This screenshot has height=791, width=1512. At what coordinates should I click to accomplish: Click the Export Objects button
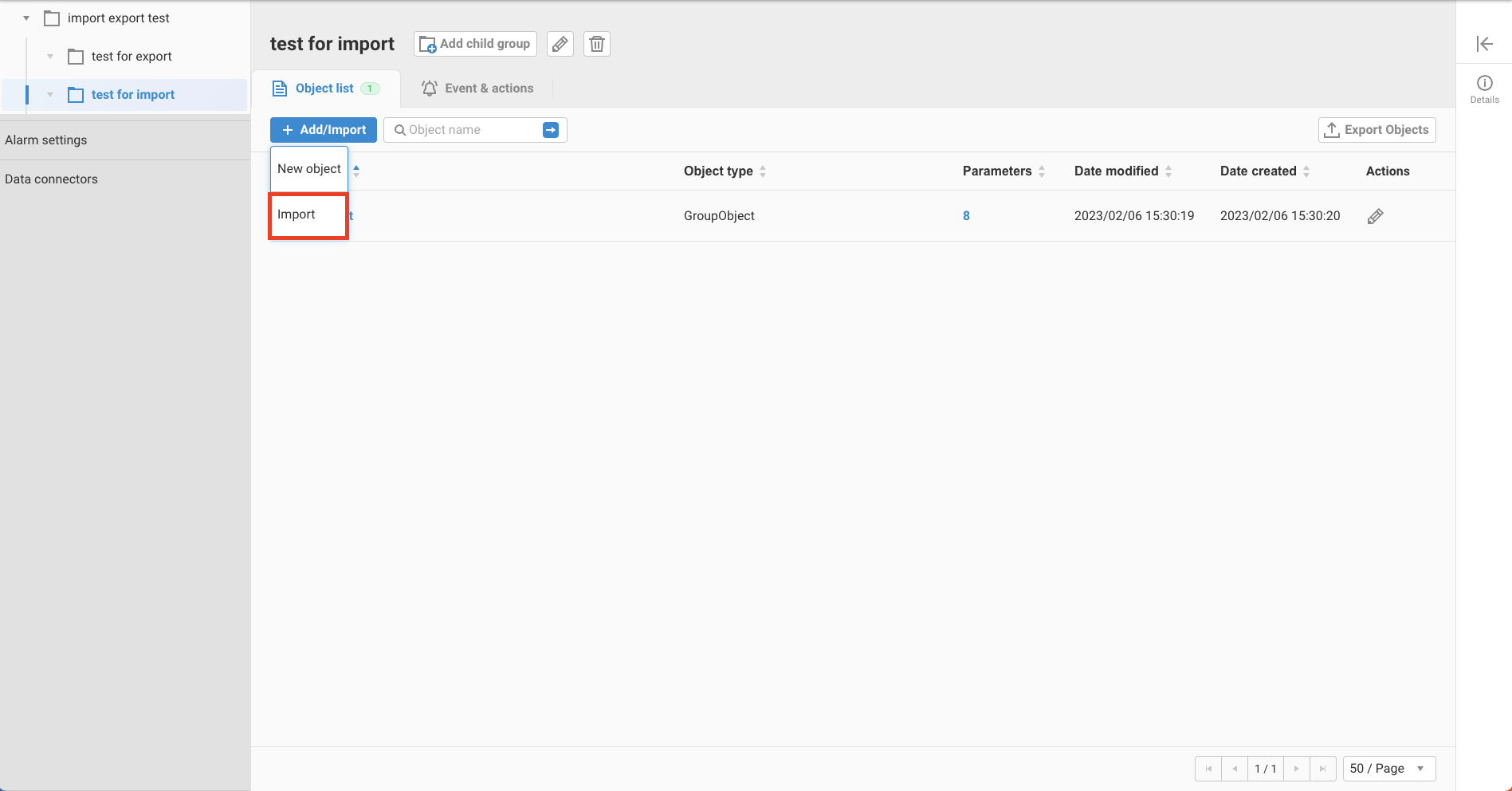point(1377,130)
